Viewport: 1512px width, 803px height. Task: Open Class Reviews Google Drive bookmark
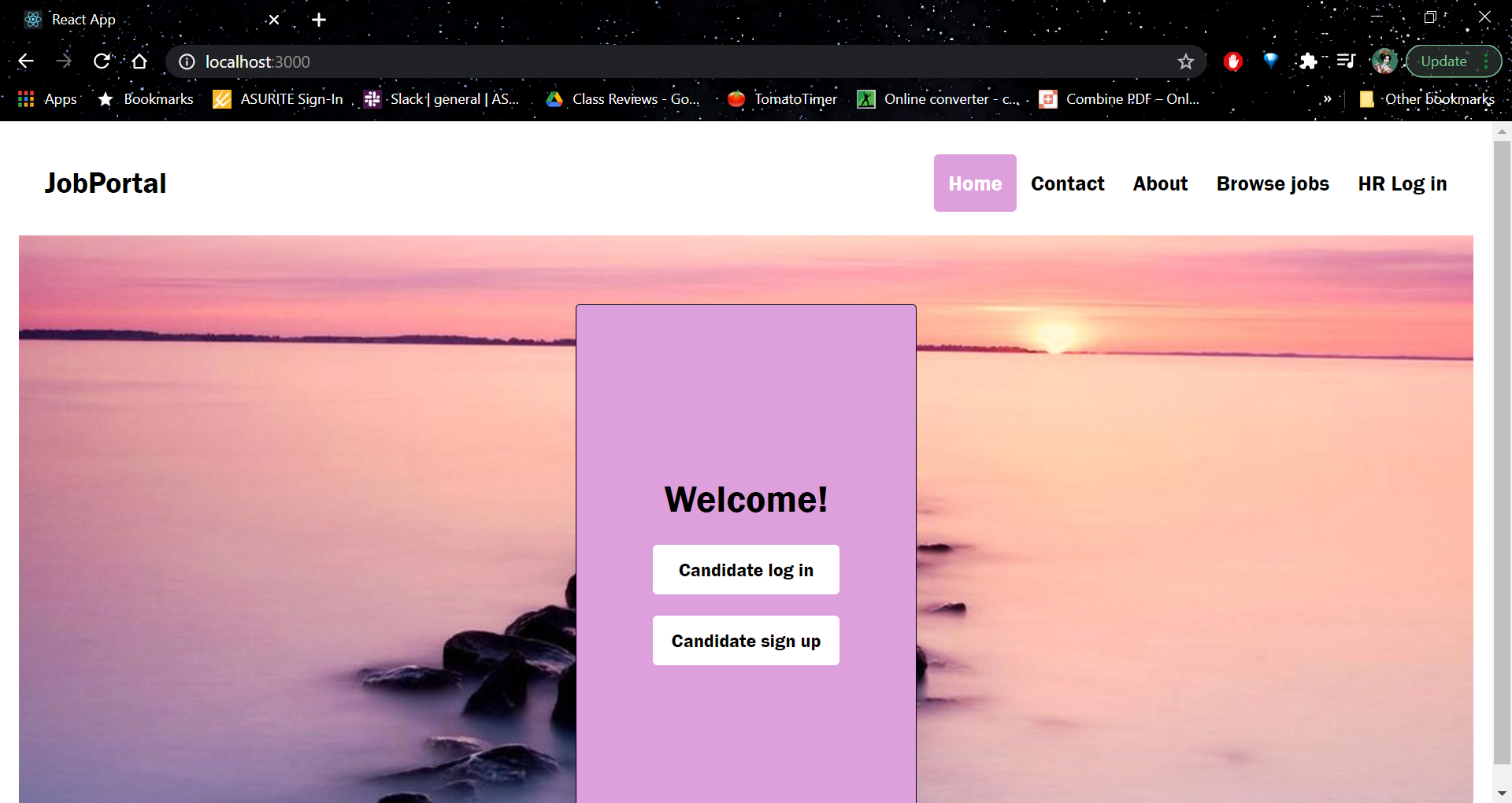coord(623,99)
